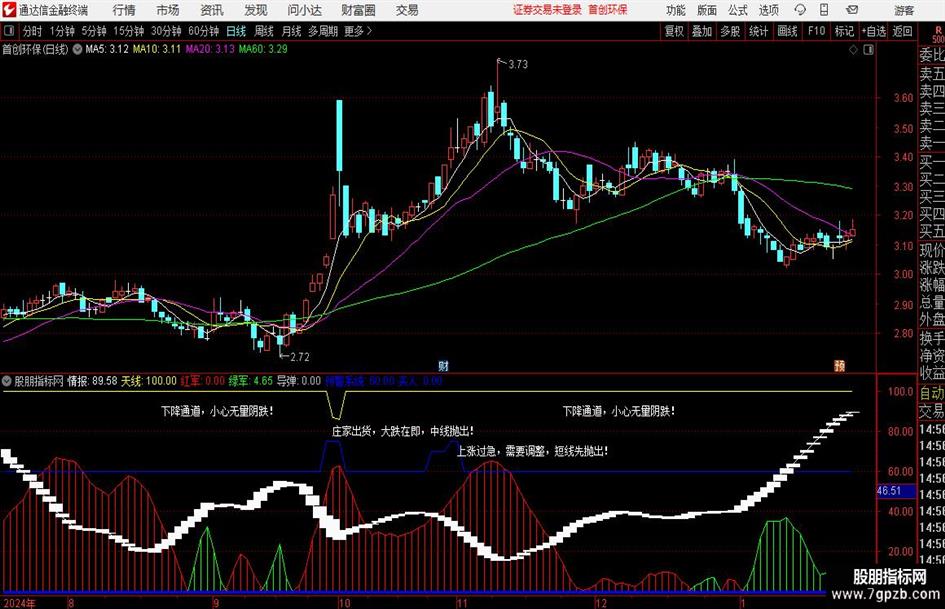Switch to 30分钟 period
The image size is (945, 609).
[166, 31]
